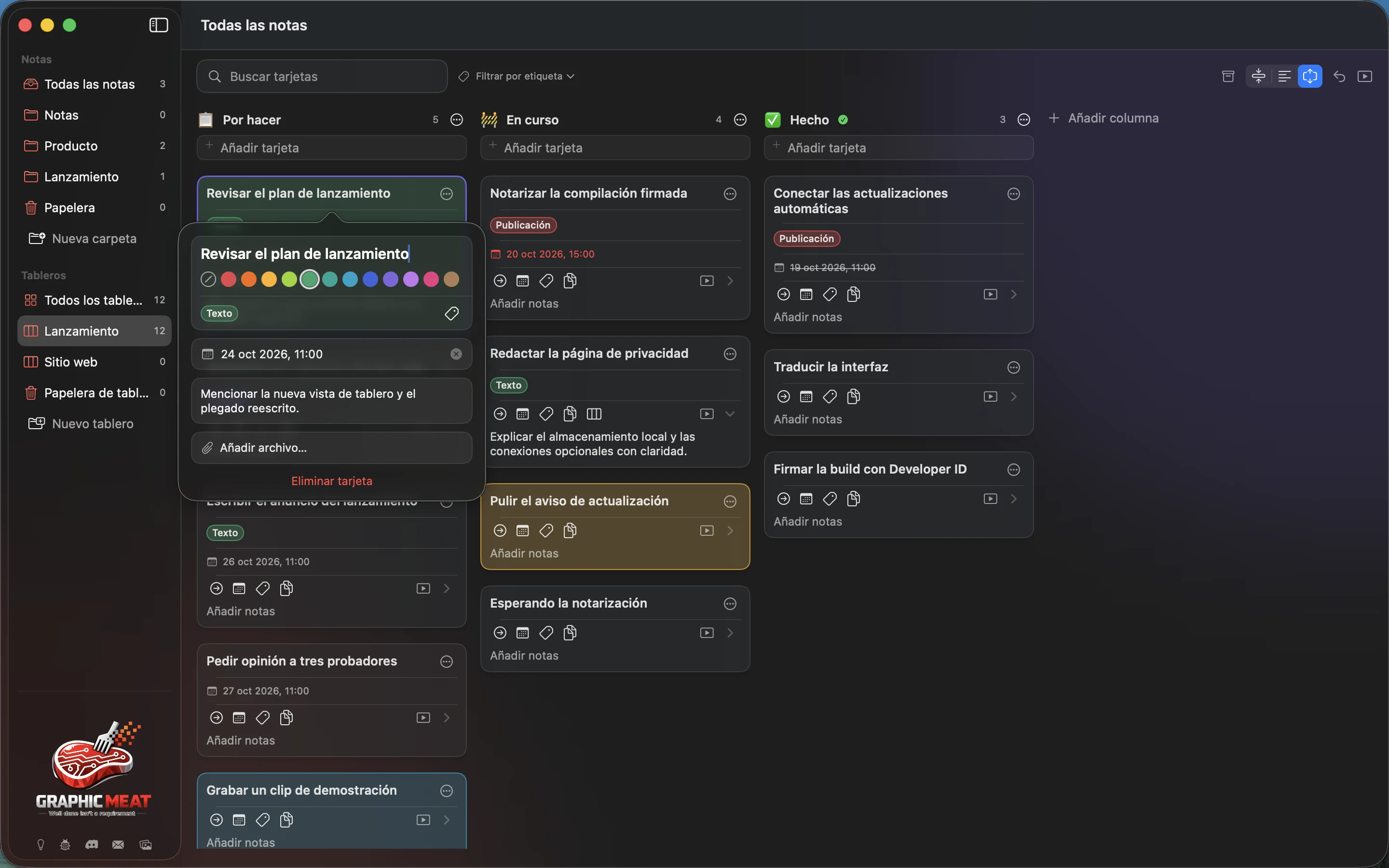Toggle the sidebar panel icon
The width and height of the screenshot is (1389, 868).
point(158,25)
